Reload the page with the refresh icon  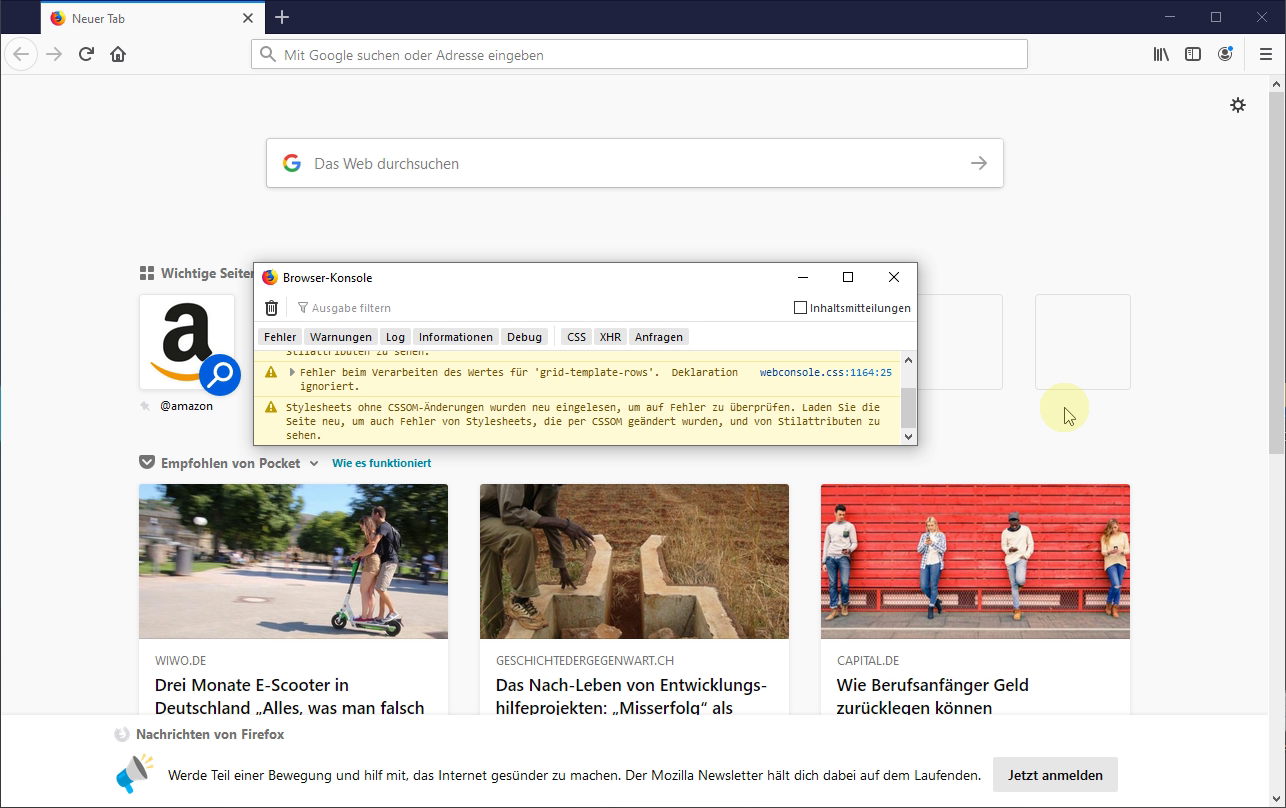(86, 54)
